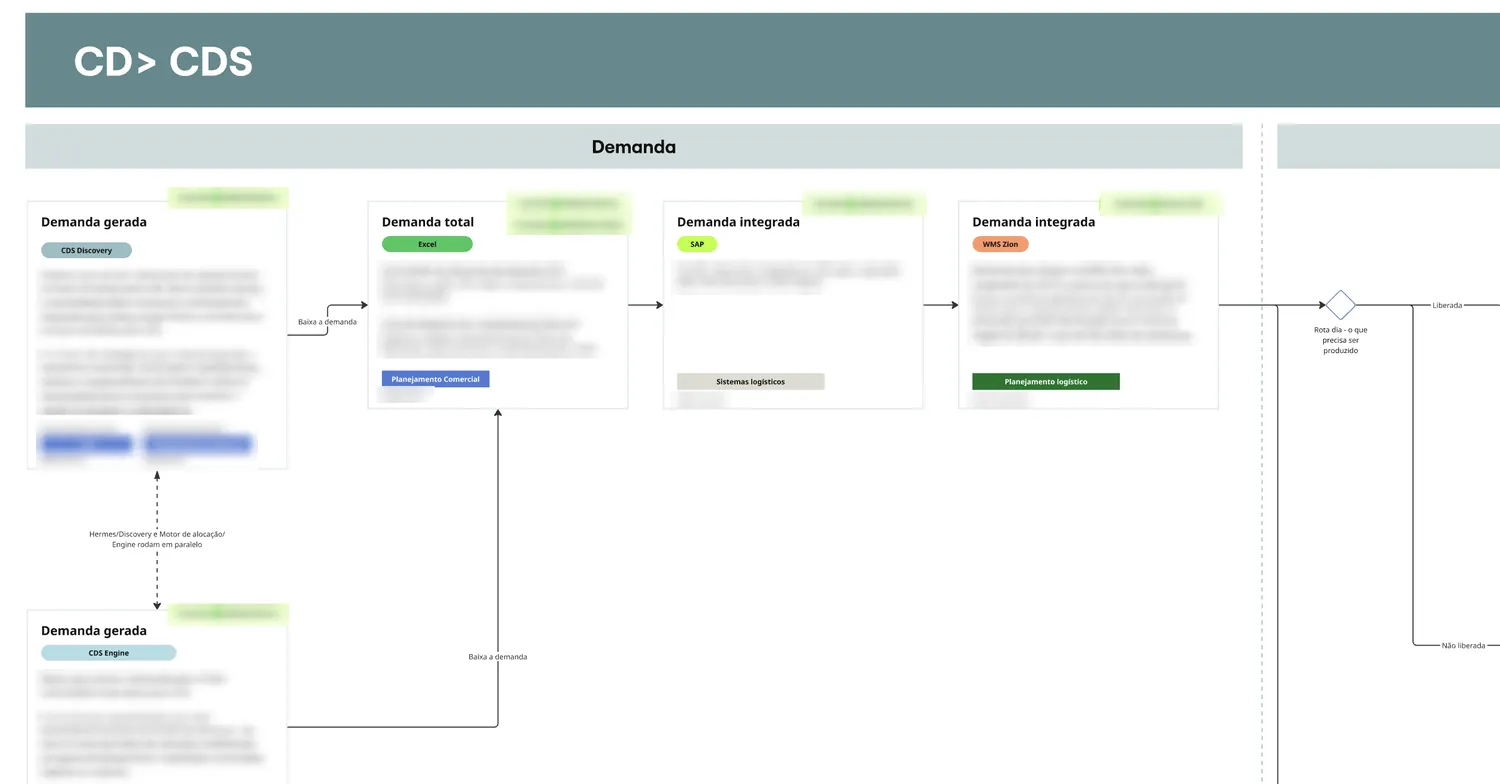
Task: Click the orange "WMS Zion" tag
Action: [x=1000, y=244]
